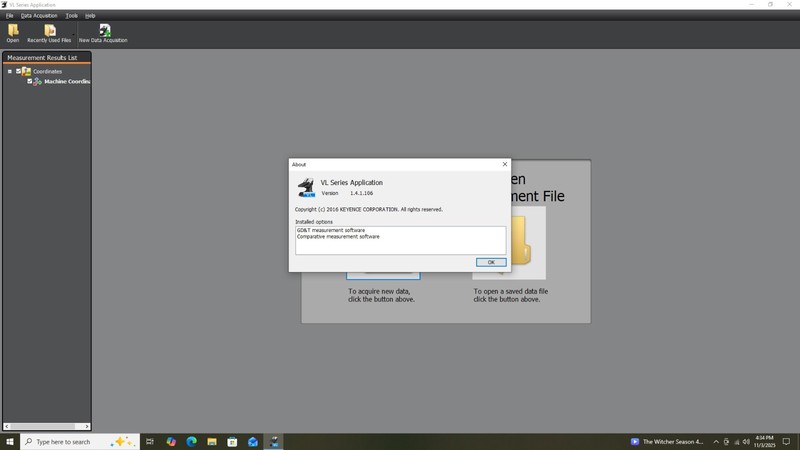Open the Recently Used Files toolbar button
This screenshot has width=800, height=450.
(x=49, y=33)
